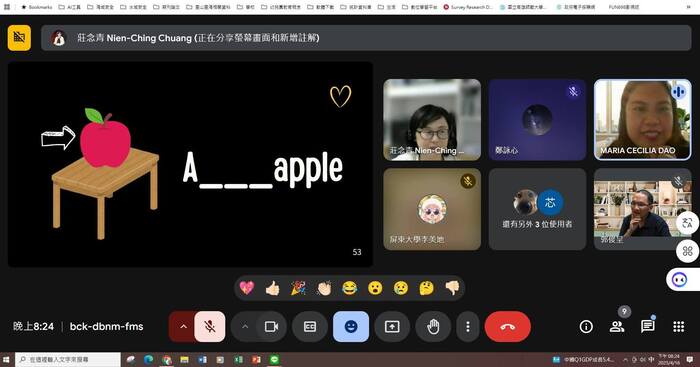Image resolution: width=700 pixels, height=367 pixels.
Task: Open LINE app from the taskbar
Action: [x=274, y=359]
